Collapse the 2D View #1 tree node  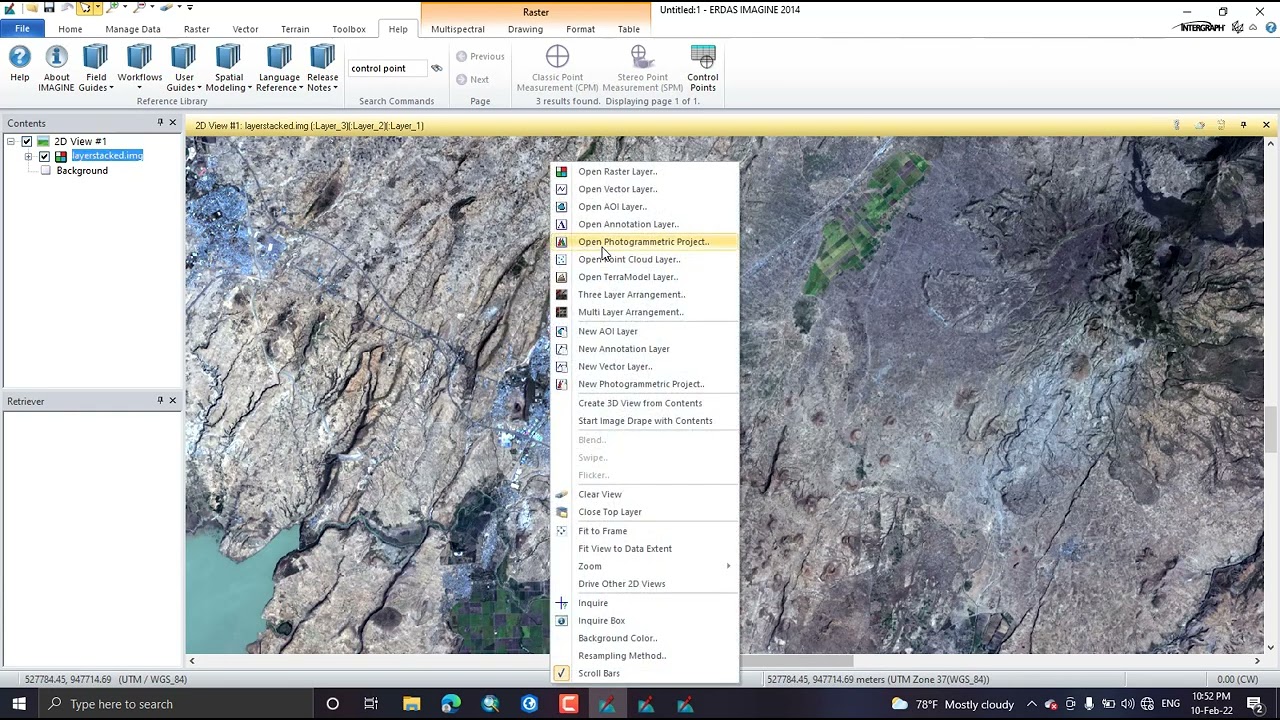(x=11, y=141)
